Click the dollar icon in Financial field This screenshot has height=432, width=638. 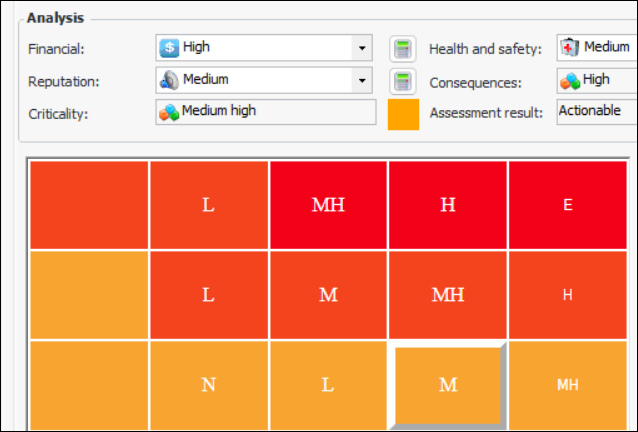tap(170, 47)
